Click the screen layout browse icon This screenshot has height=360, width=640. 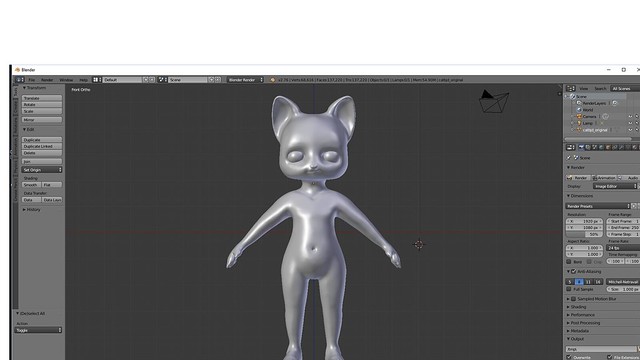(97, 80)
